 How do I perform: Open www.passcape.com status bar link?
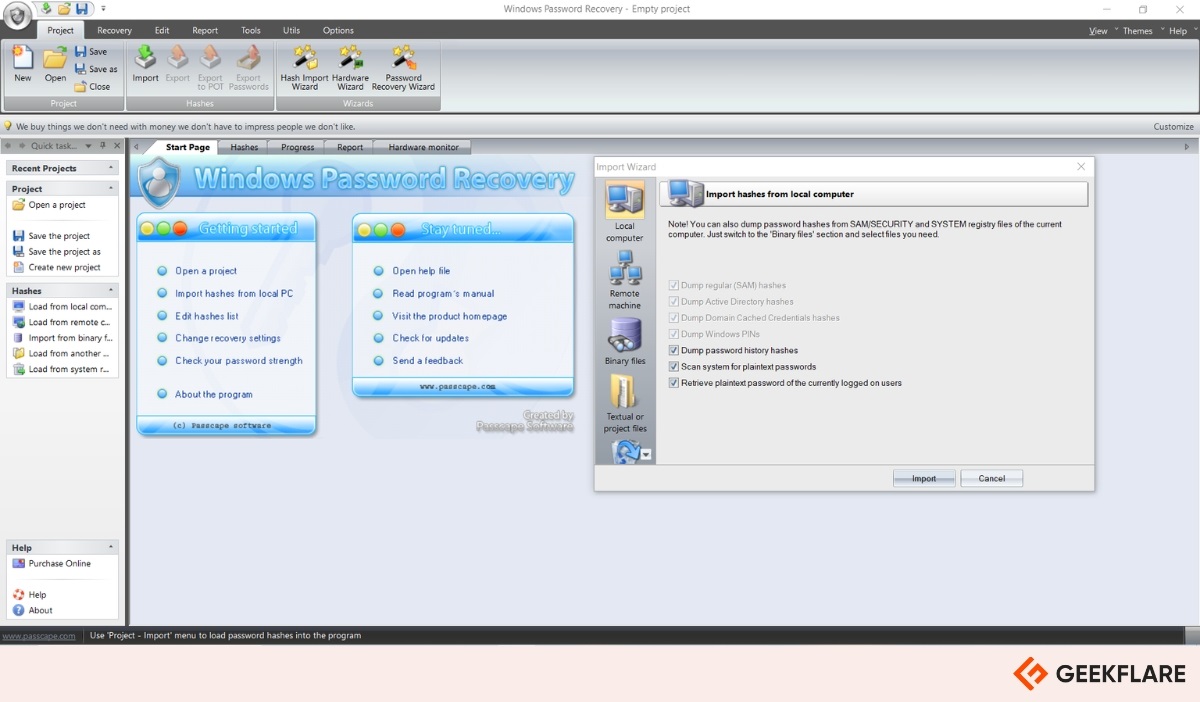coord(39,635)
